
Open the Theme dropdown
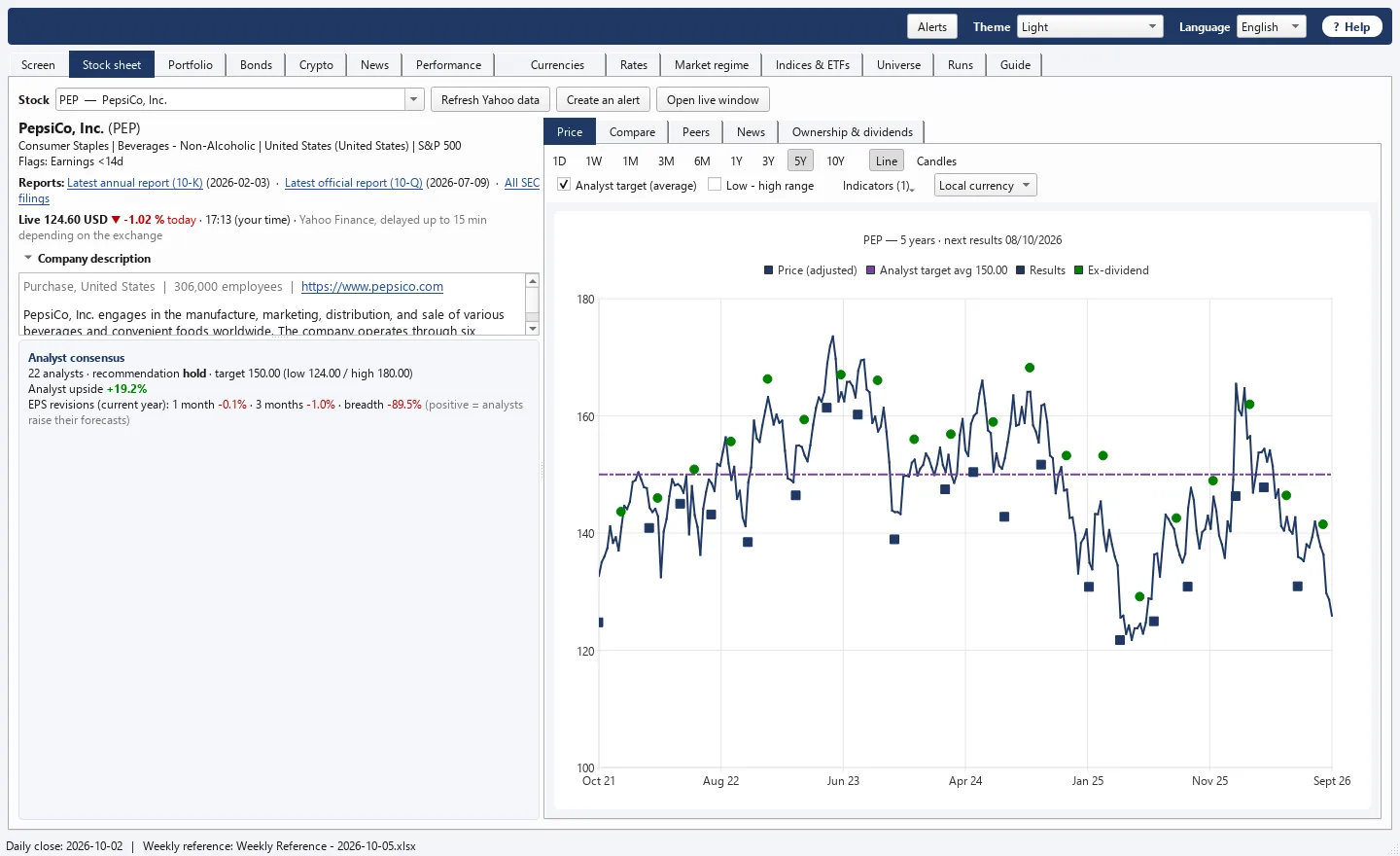1090,27
